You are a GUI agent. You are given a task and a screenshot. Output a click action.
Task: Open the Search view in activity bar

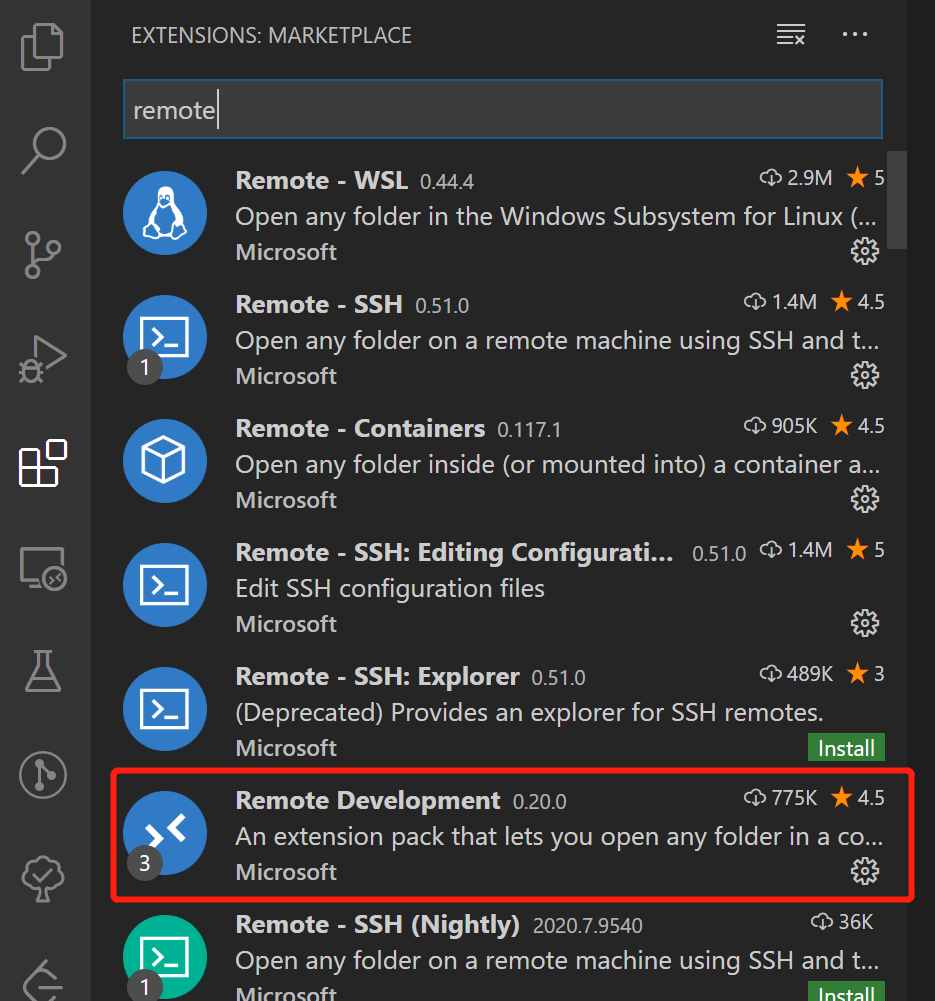pyautogui.click(x=43, y=150)
